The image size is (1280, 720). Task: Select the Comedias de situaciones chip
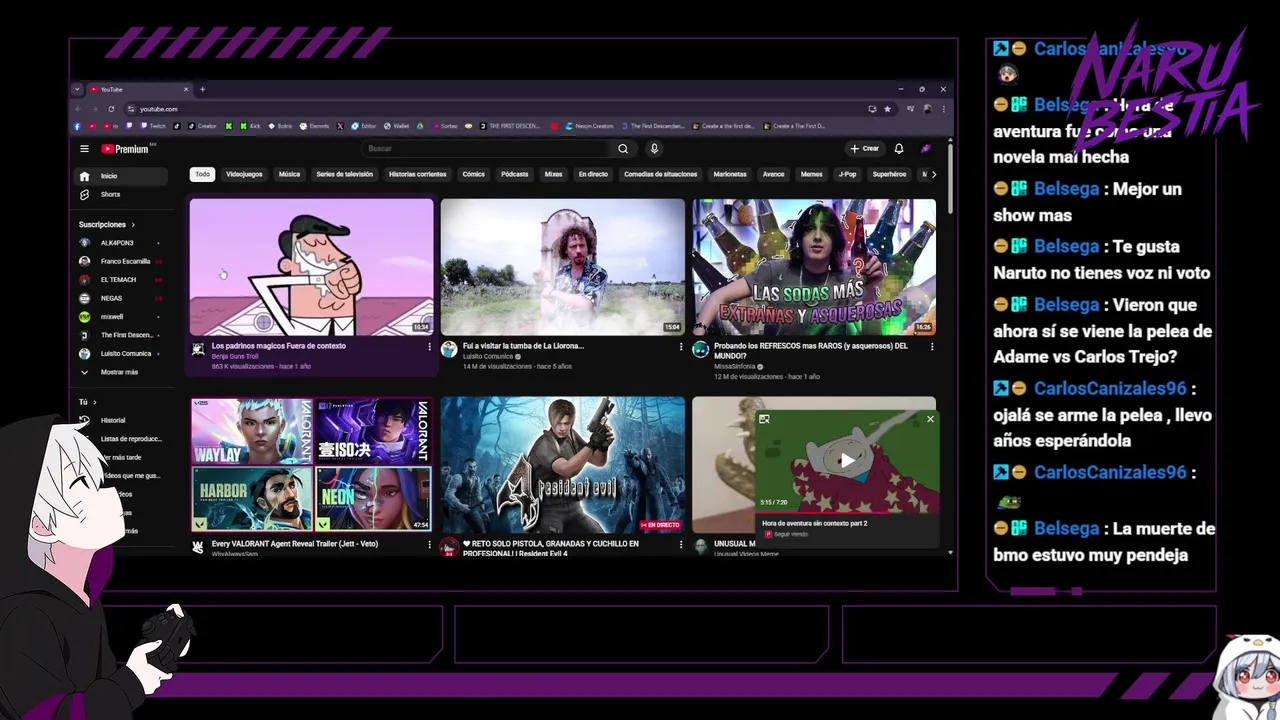coord(660,174)
